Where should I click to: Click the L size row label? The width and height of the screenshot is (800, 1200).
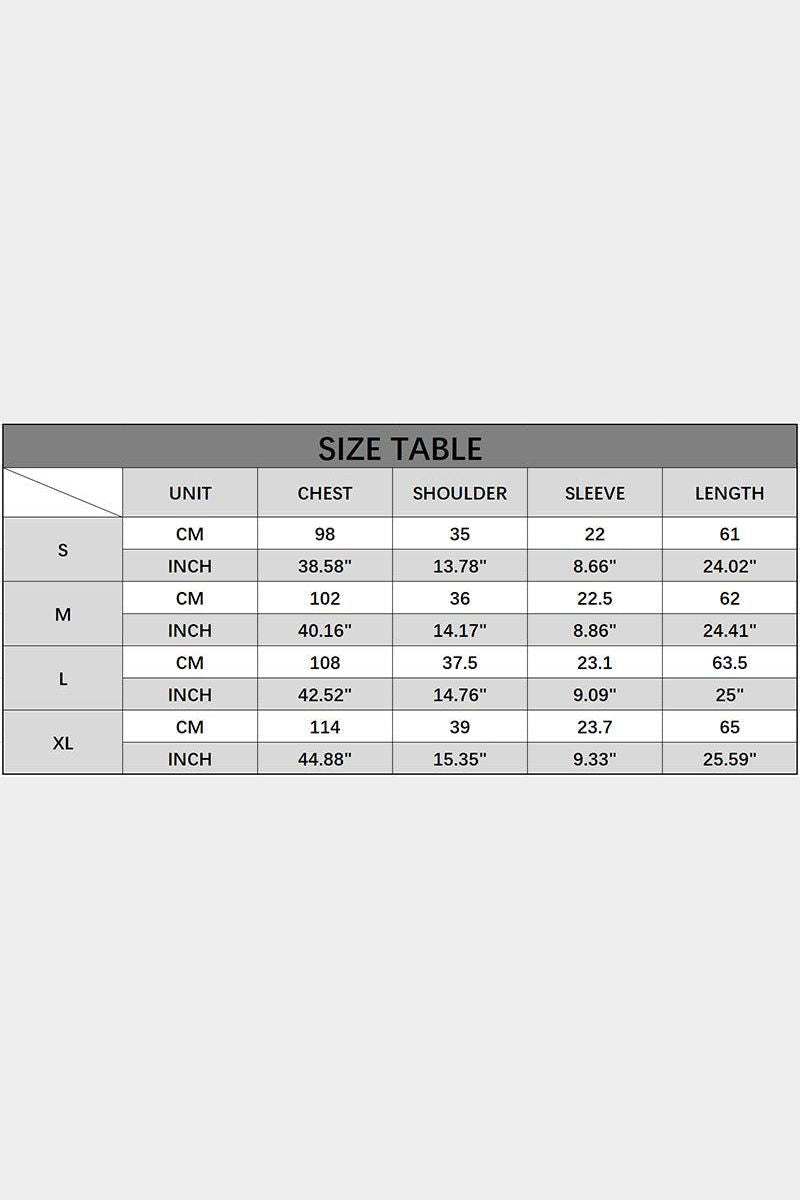pyautogui.click(x=63, y=678)
